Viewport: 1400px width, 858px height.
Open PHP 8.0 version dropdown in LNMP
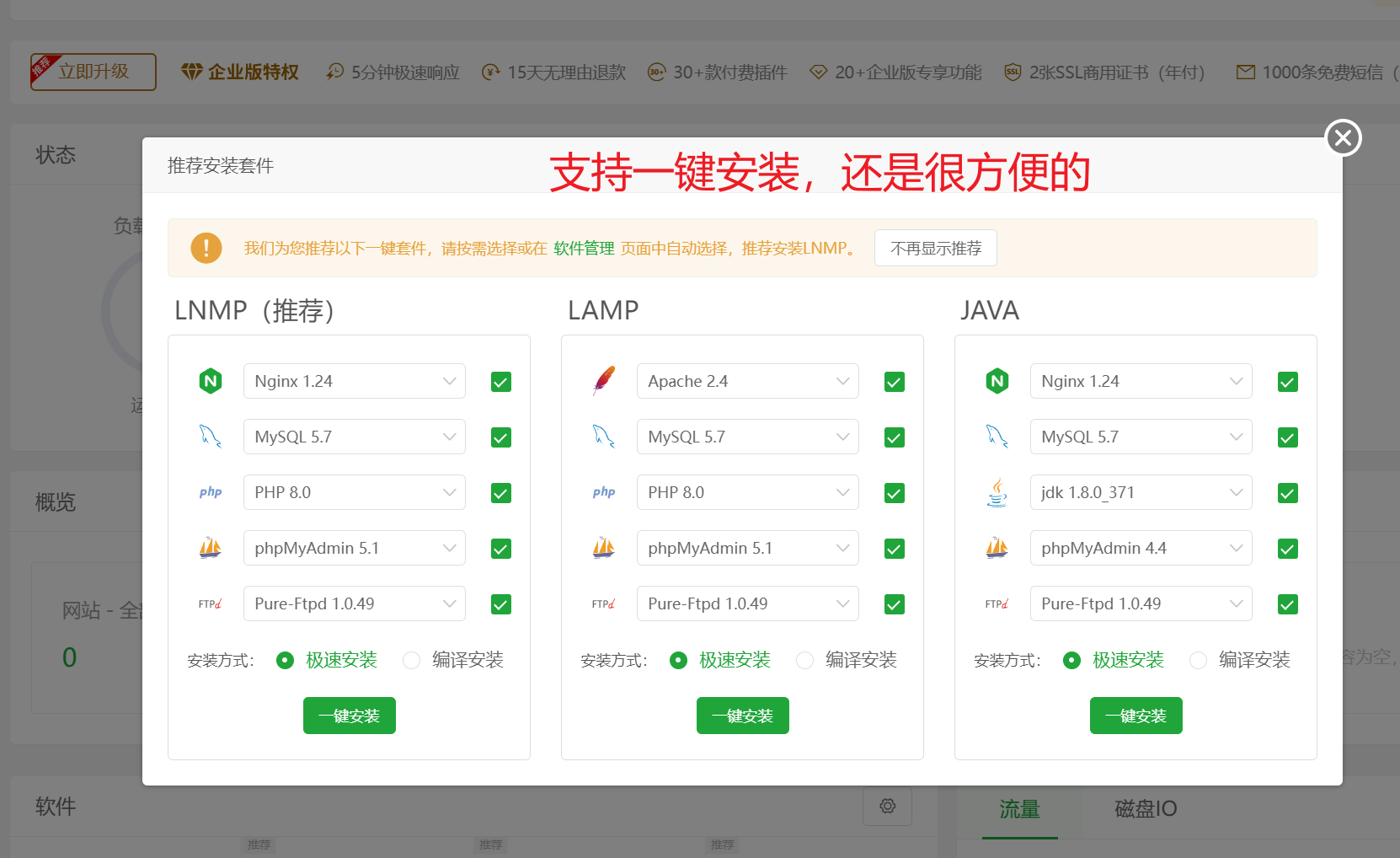click(355, 492)
